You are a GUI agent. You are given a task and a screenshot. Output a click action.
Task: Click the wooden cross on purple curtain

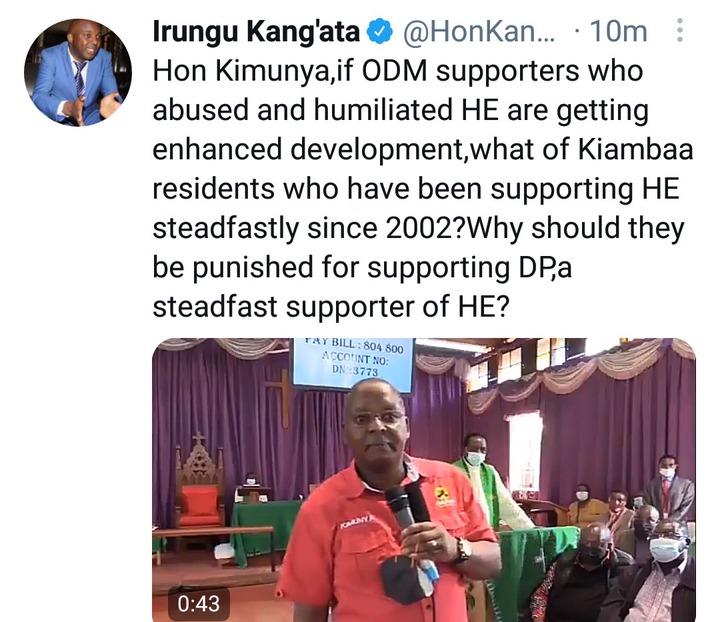click(281, 397)
